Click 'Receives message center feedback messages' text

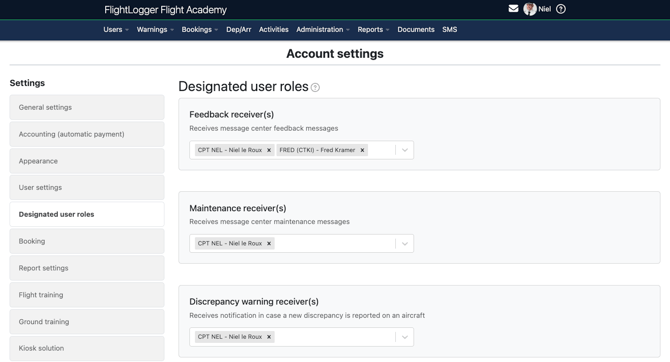click(264, 128)
